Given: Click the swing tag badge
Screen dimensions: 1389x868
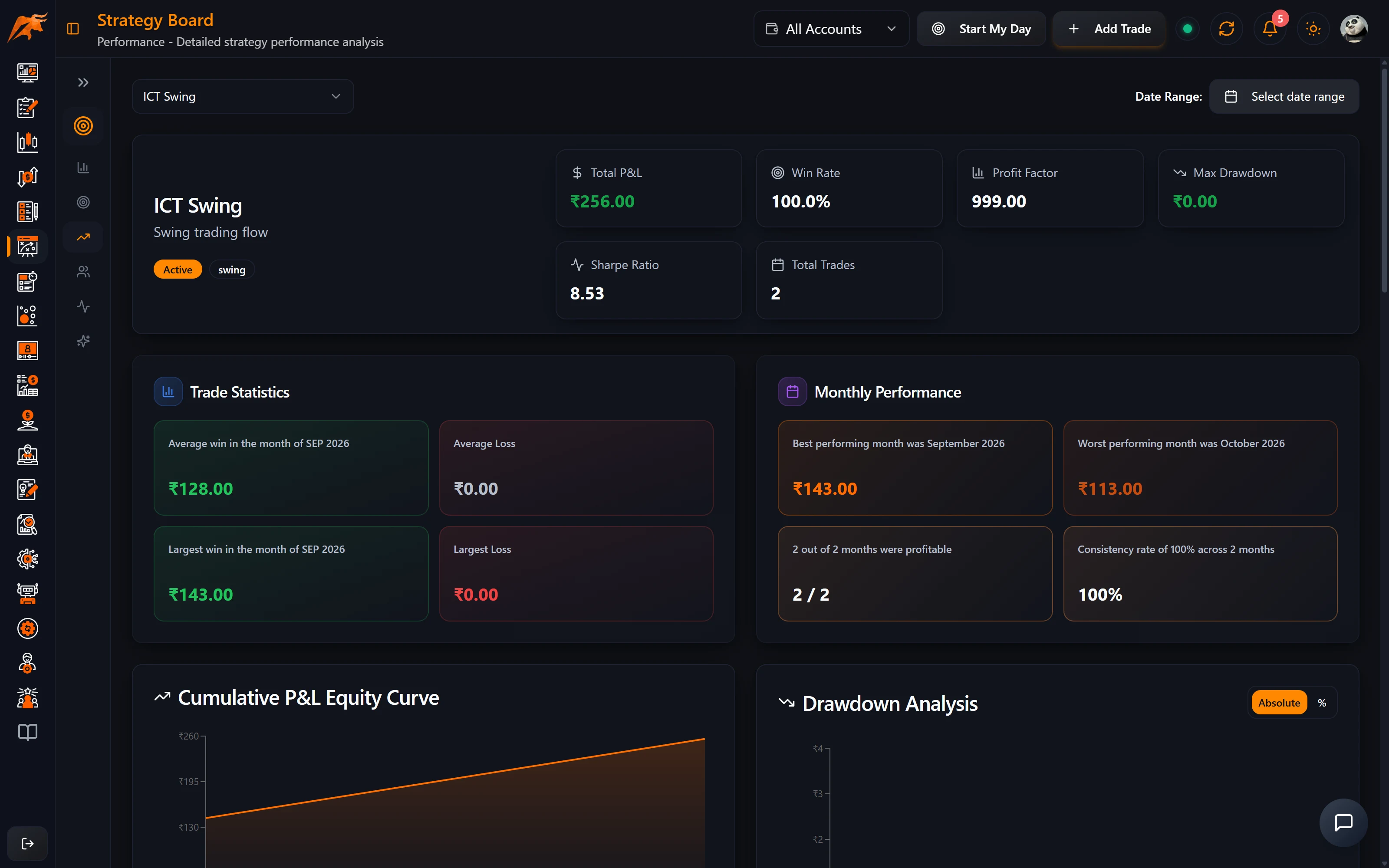Looking at the screenshot, I should tap(232, 270).
